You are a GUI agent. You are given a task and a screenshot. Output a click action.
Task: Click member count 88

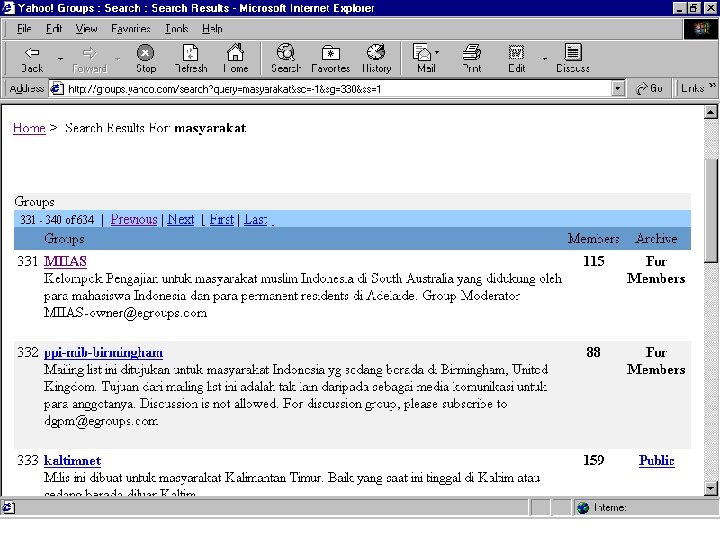point(593,352)
